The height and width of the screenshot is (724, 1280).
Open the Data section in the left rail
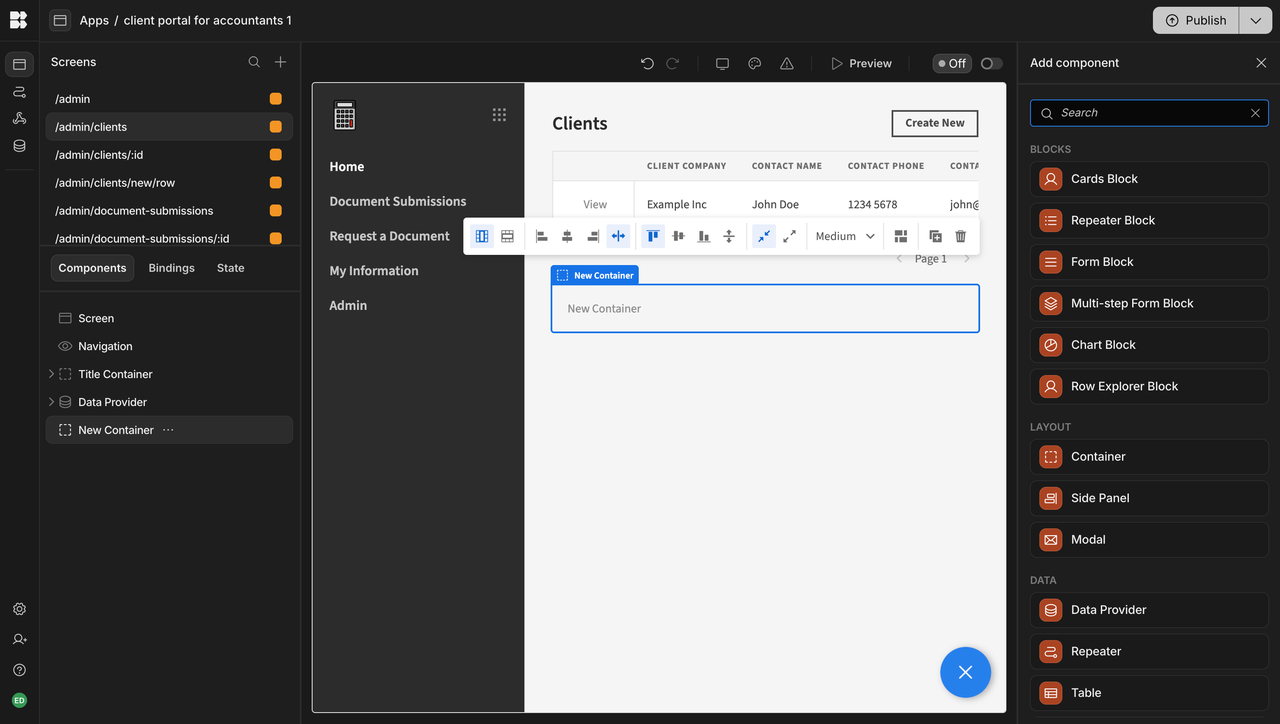coord(20,144)
